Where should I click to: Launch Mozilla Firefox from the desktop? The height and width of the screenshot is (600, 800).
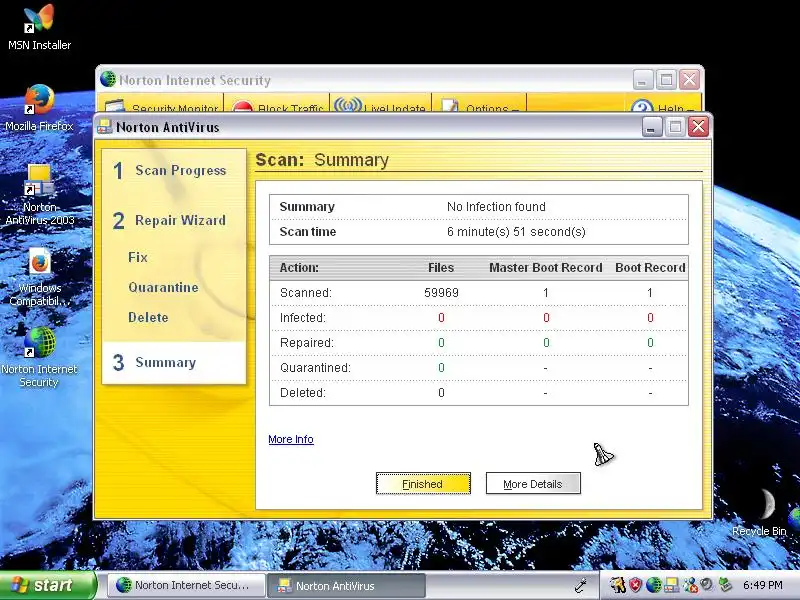(x=39, y=109)
